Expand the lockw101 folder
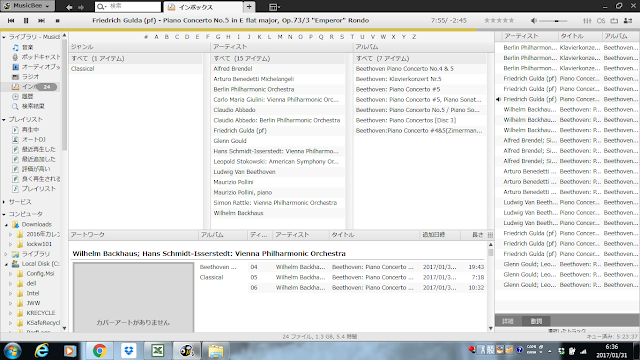Viewport: 640px width, 360px height. [11, 244]
